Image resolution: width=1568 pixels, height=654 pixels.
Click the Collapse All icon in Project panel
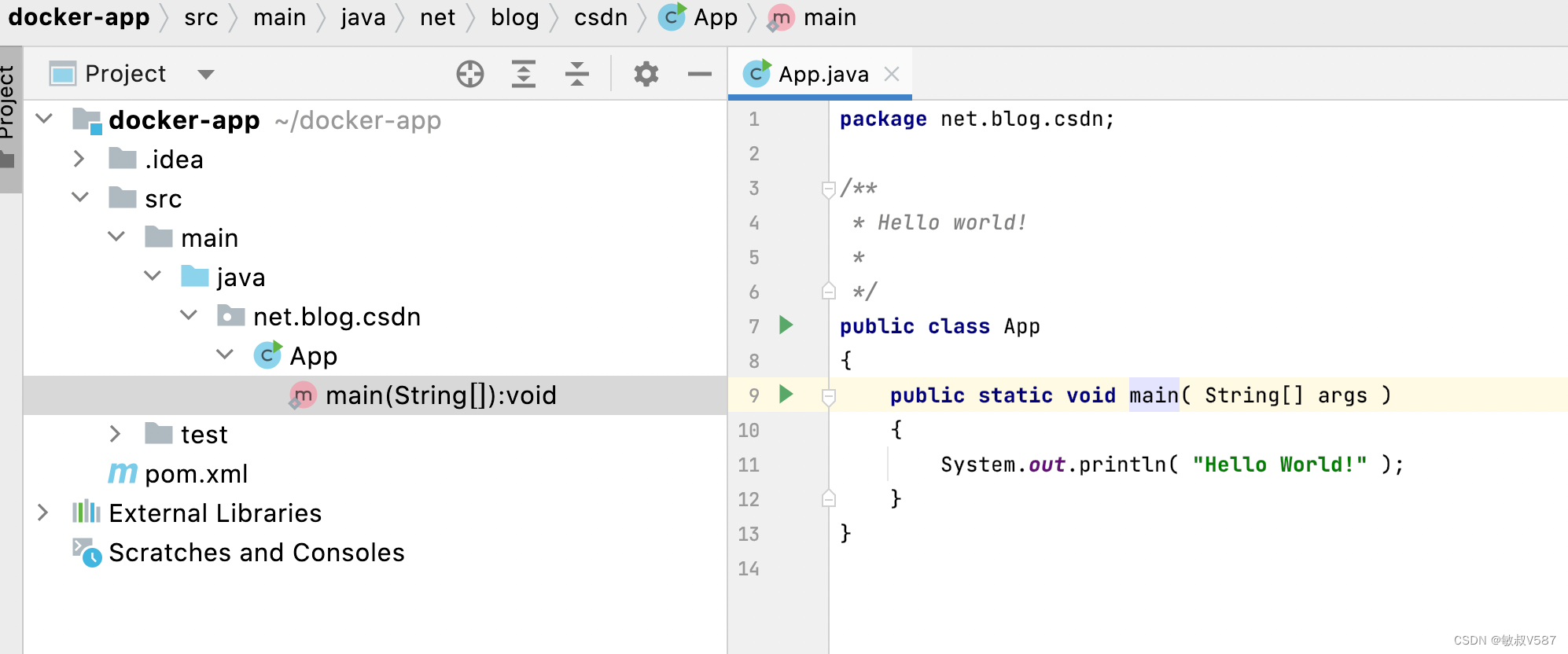click(x=577, y=74)
